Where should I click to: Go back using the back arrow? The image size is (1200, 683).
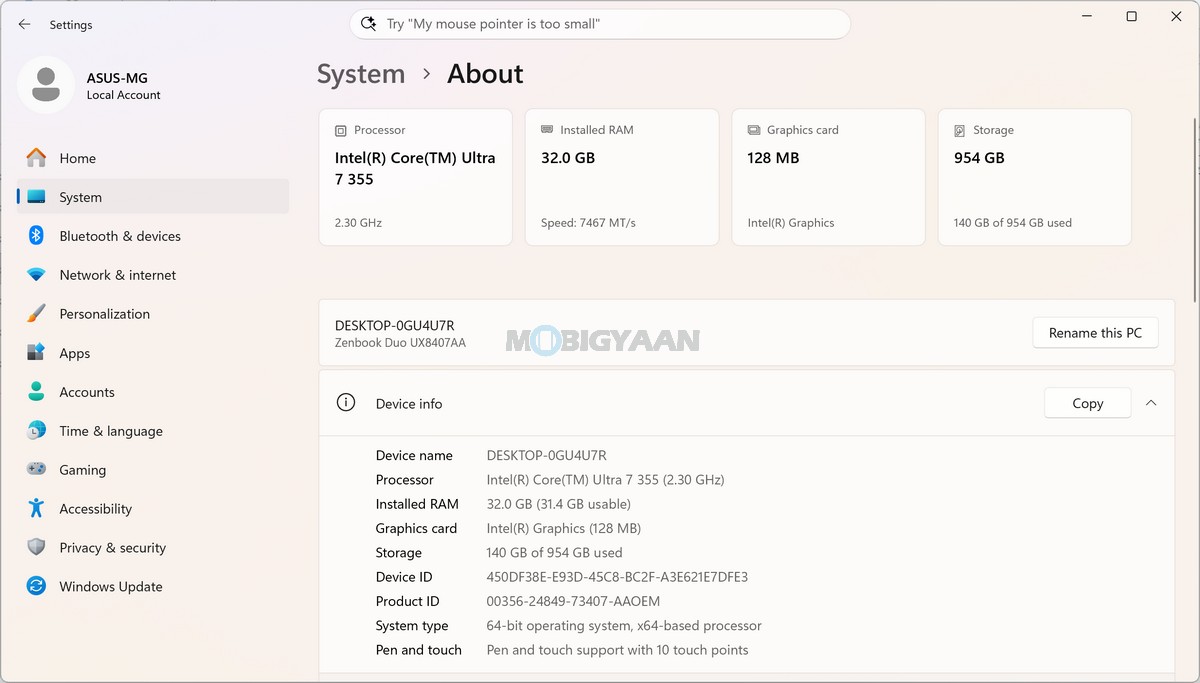24,24
